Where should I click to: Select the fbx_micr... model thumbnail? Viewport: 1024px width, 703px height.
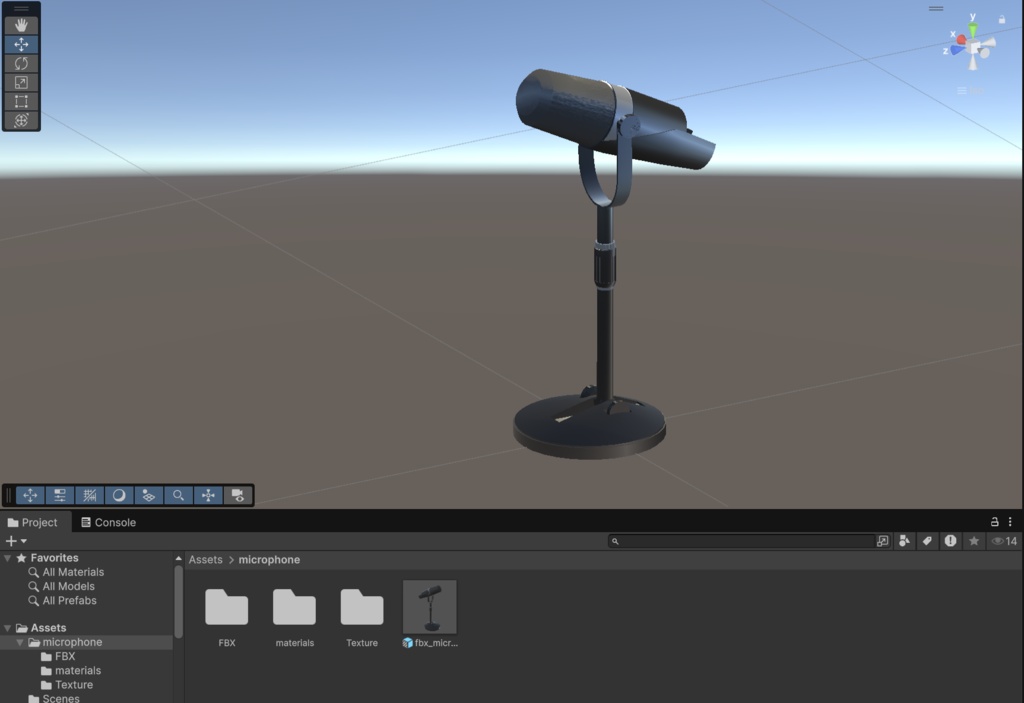[430, 607]
